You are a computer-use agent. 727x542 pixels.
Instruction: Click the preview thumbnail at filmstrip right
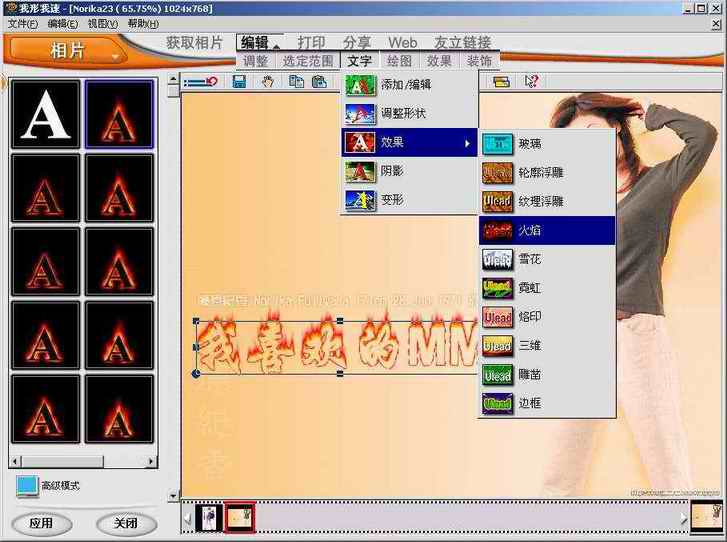point(707,517)
